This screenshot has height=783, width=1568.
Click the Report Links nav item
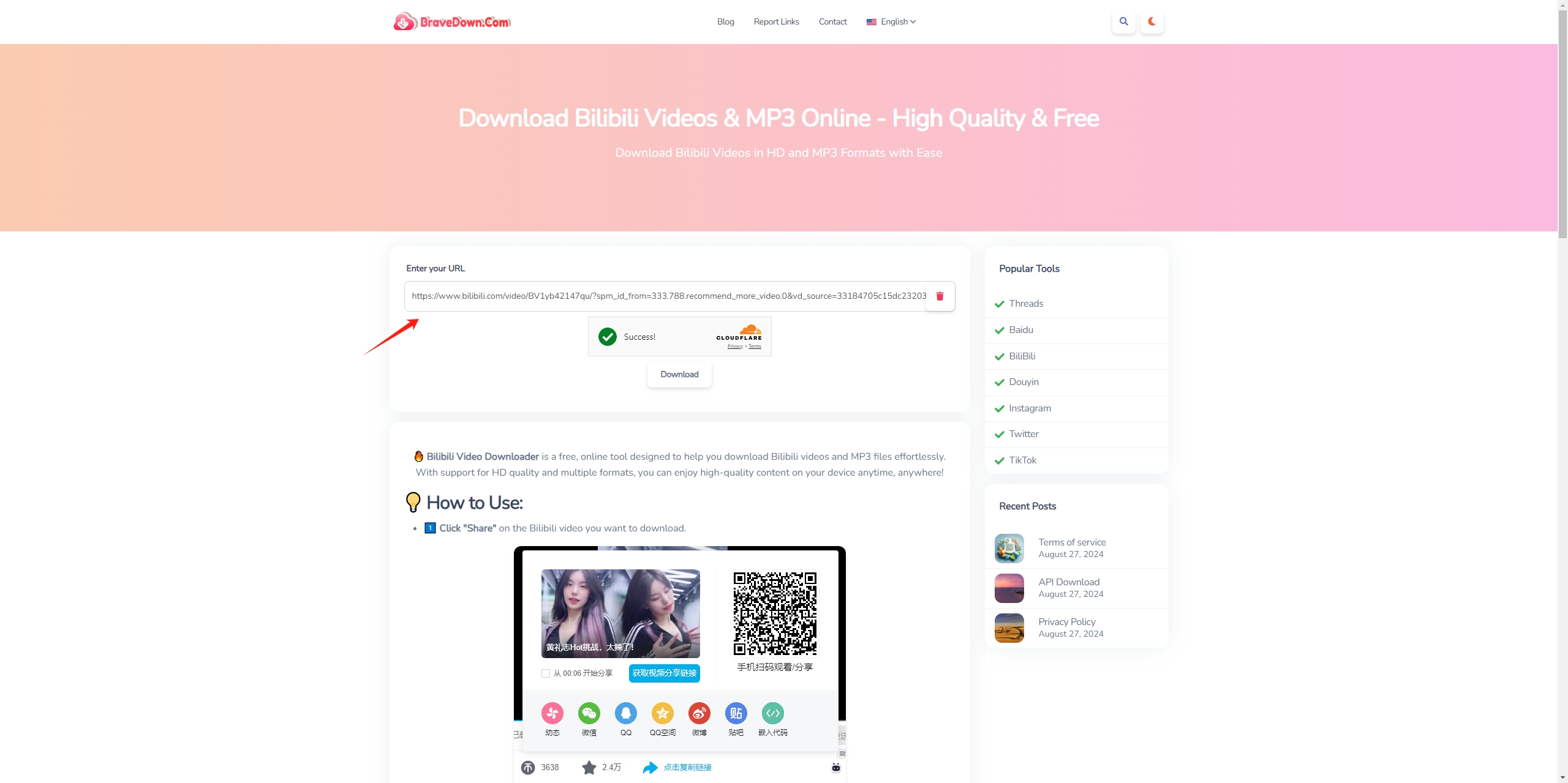click(776, 21)
